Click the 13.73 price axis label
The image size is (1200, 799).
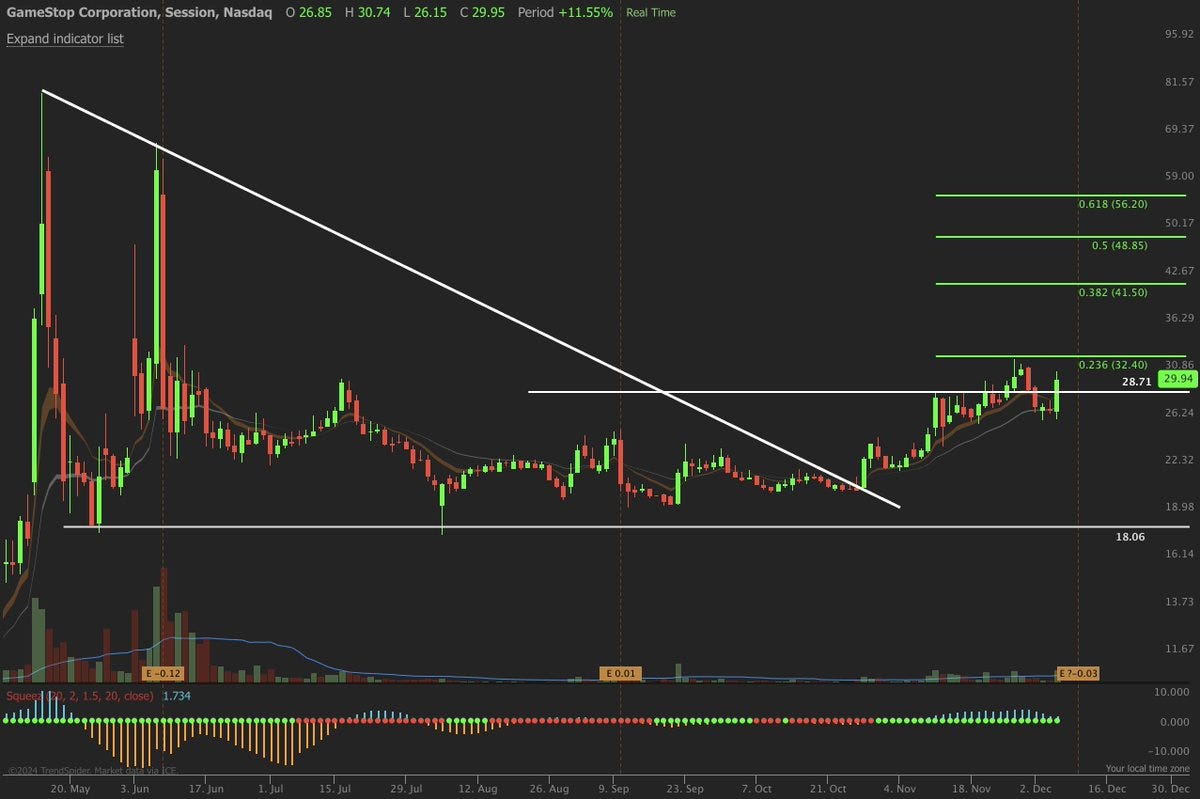(1180, 602)
